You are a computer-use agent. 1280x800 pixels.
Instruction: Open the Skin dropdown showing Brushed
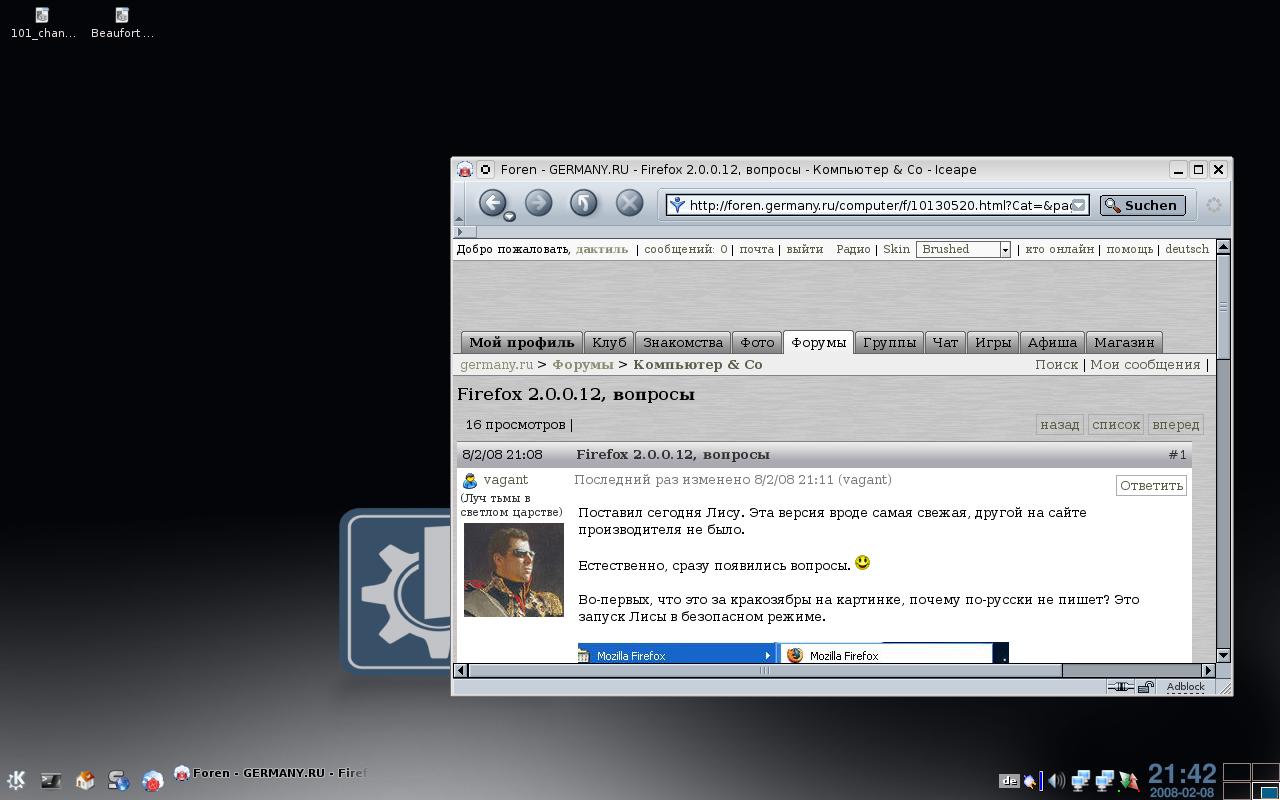pos(963,249)
